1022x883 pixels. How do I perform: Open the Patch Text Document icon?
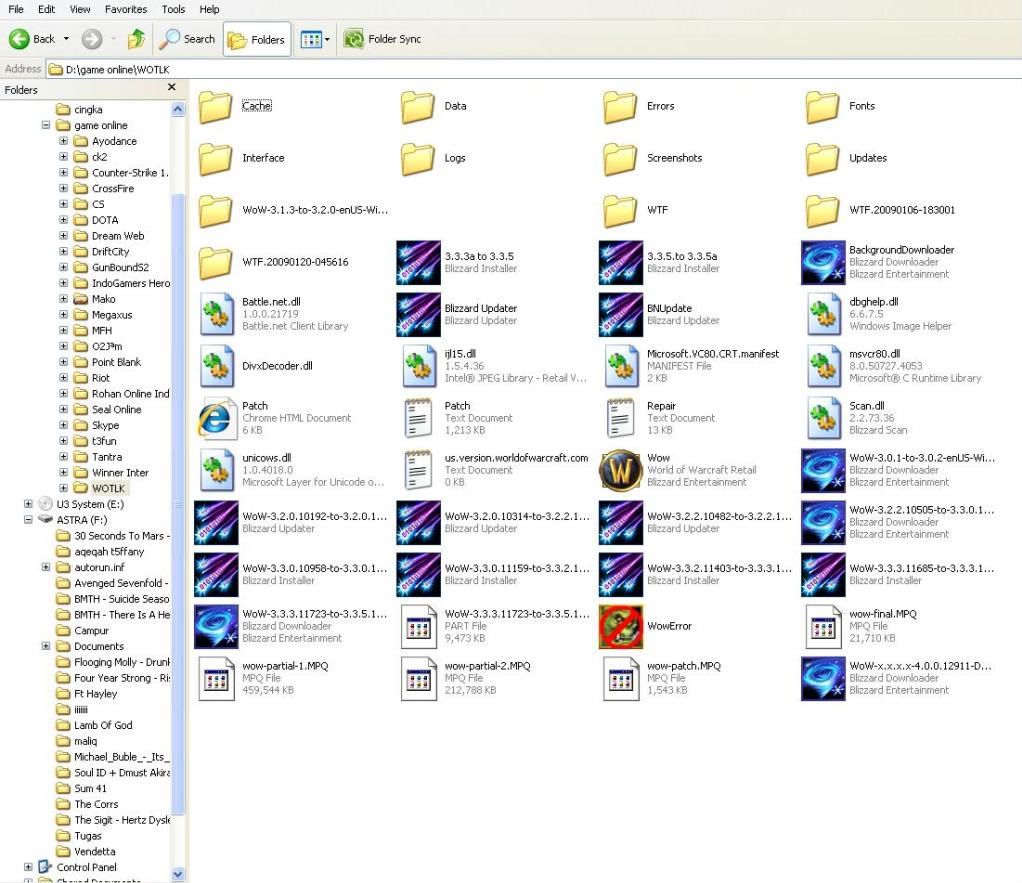tap(418, 418)
